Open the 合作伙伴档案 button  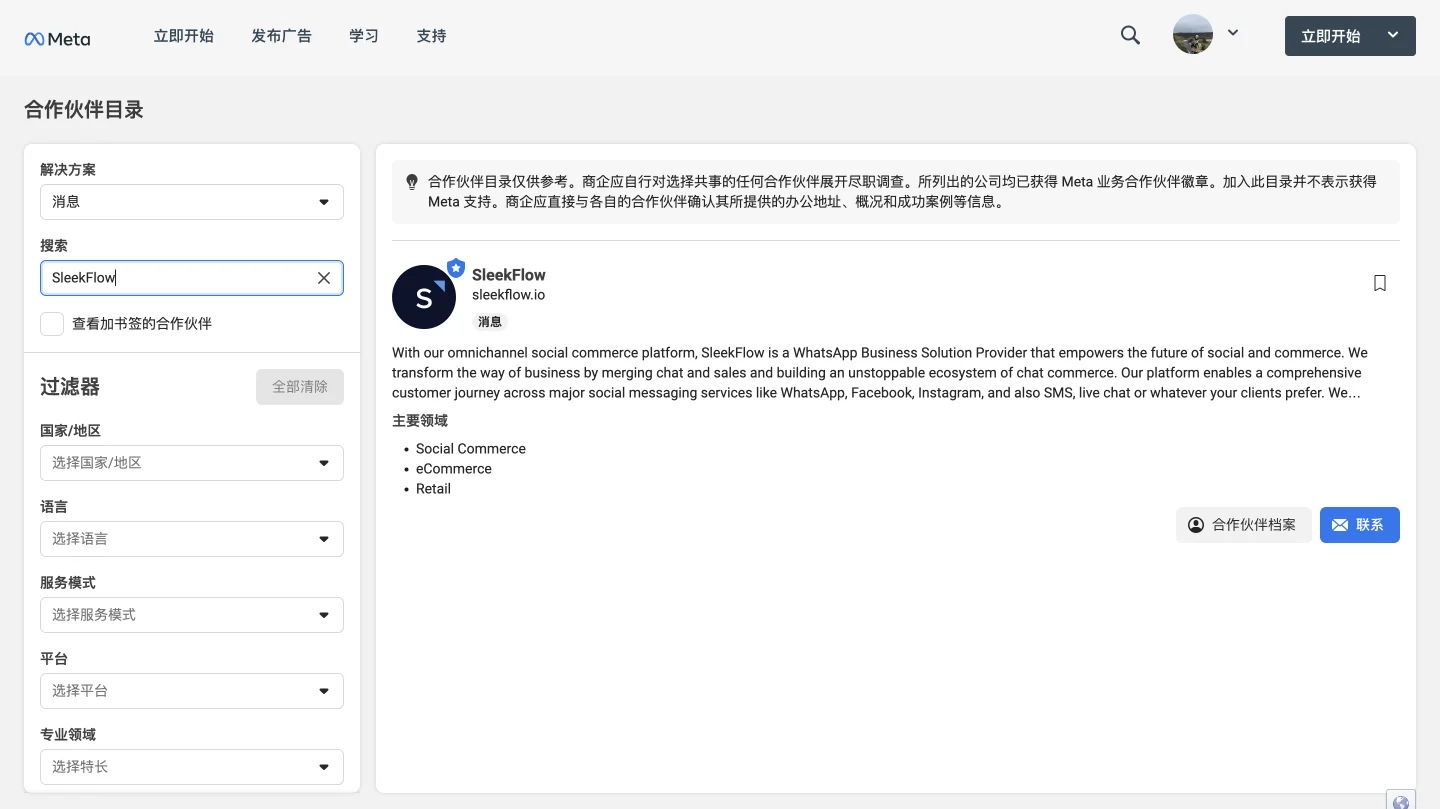[x=1244, y=525]
